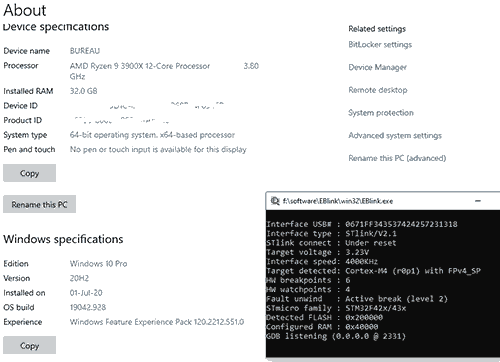
Task: Minimize the EBlink console window
Action: click(478, 201)
